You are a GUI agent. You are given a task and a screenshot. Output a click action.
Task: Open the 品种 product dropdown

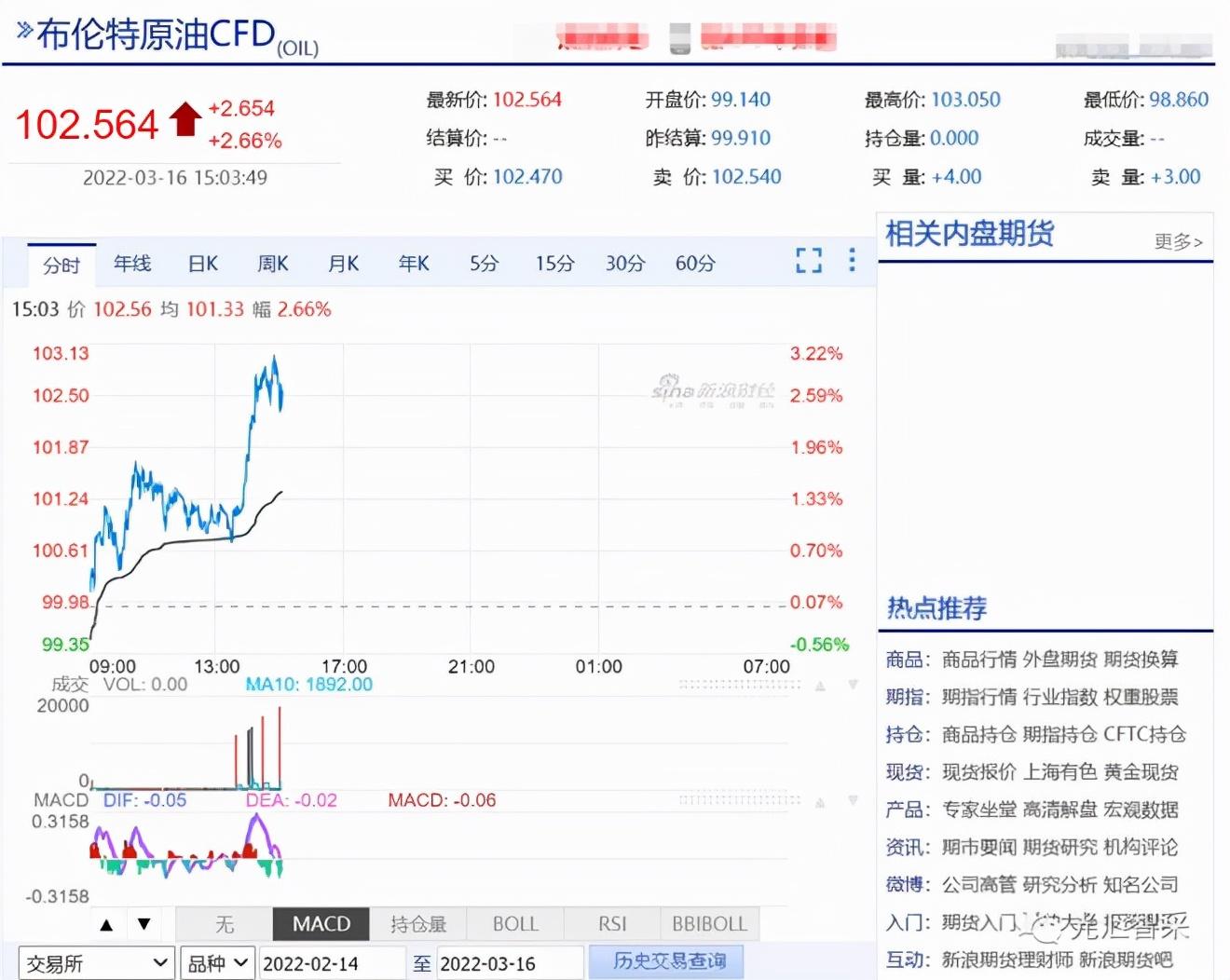pos(217,963)
